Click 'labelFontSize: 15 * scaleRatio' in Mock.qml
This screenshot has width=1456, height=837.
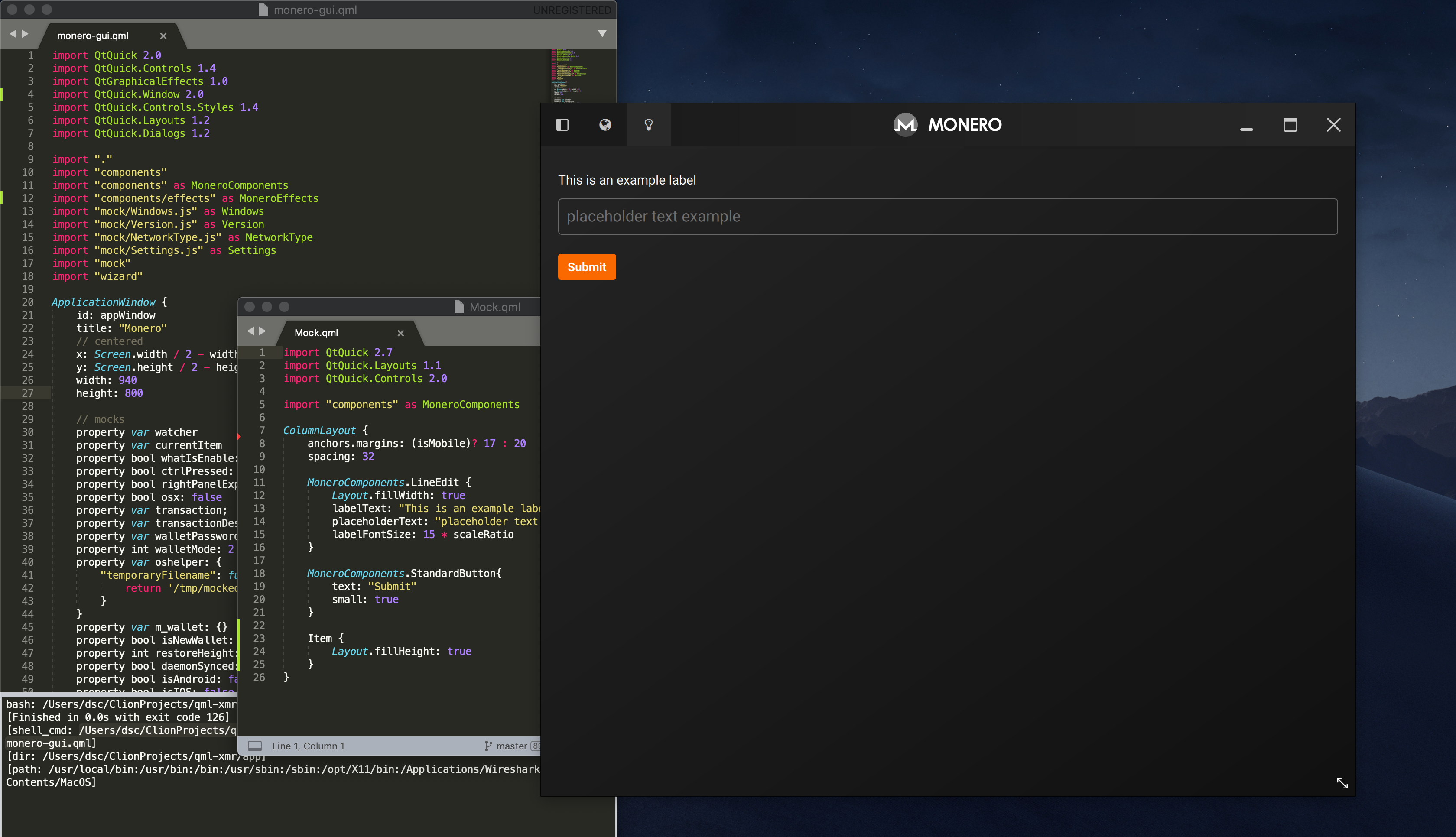click(x=422, y=535)
